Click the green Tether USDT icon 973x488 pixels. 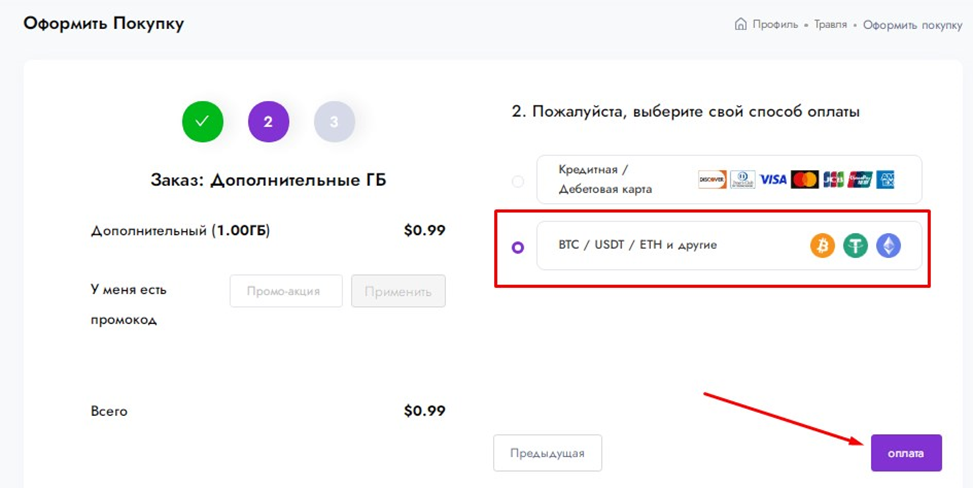click(855, 246)
